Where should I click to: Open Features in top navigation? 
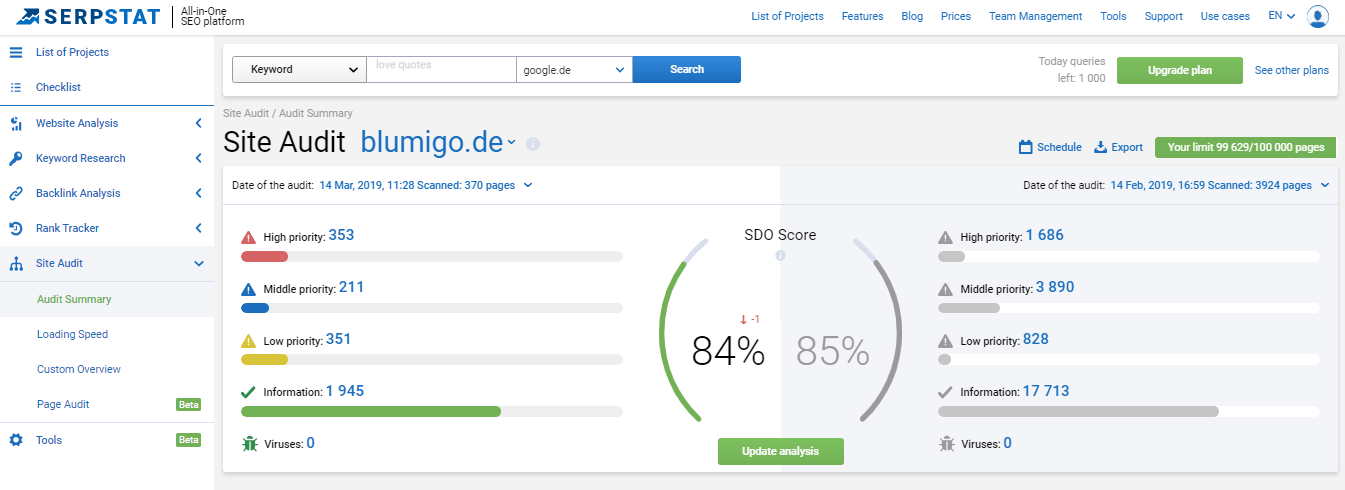click(862, 16)
